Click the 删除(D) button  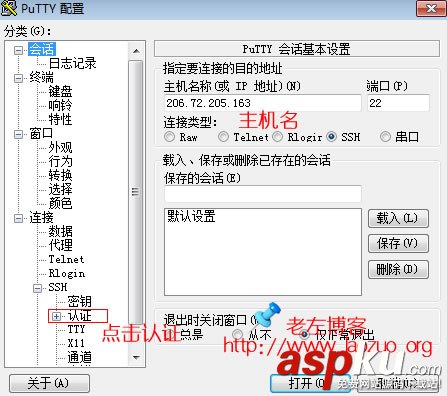click(x=398, y=269)
